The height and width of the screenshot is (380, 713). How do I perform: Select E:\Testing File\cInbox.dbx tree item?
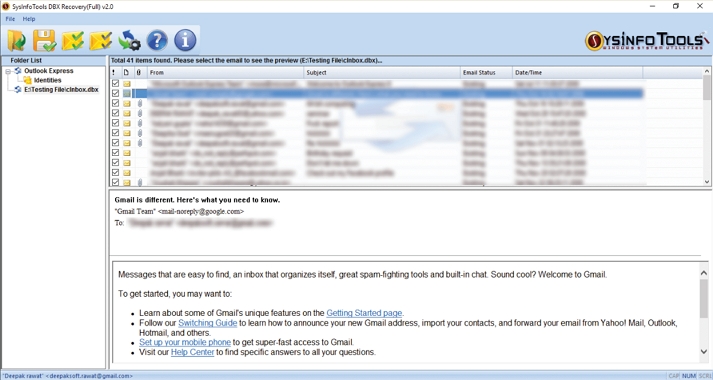pos(61,90)
